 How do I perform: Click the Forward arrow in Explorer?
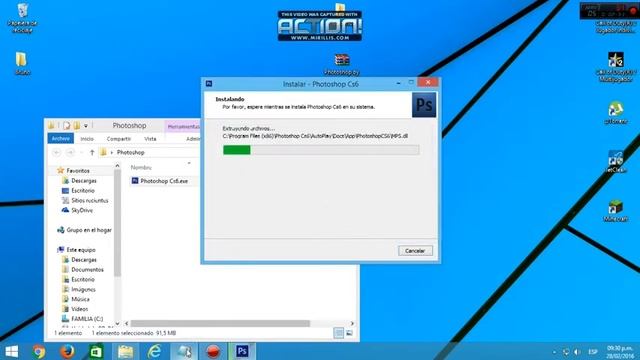(70, 152)
